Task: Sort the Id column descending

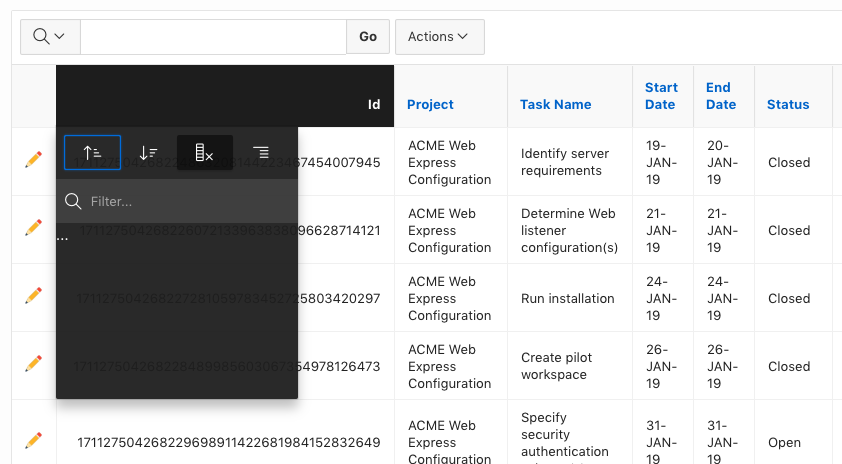Action: [148, 153]
